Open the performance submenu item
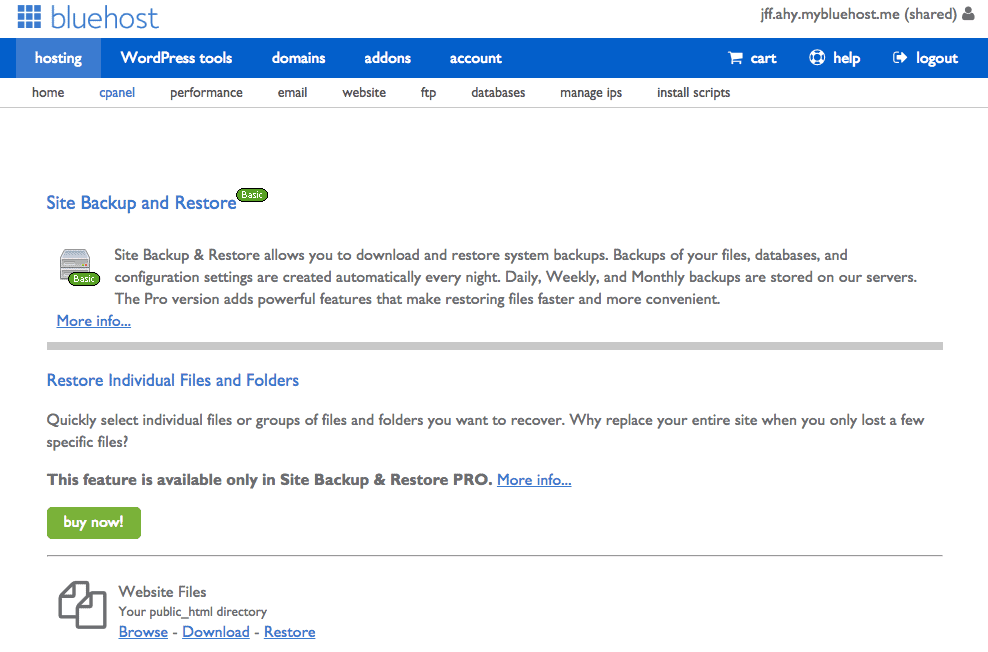 click(x=206, y=93)
